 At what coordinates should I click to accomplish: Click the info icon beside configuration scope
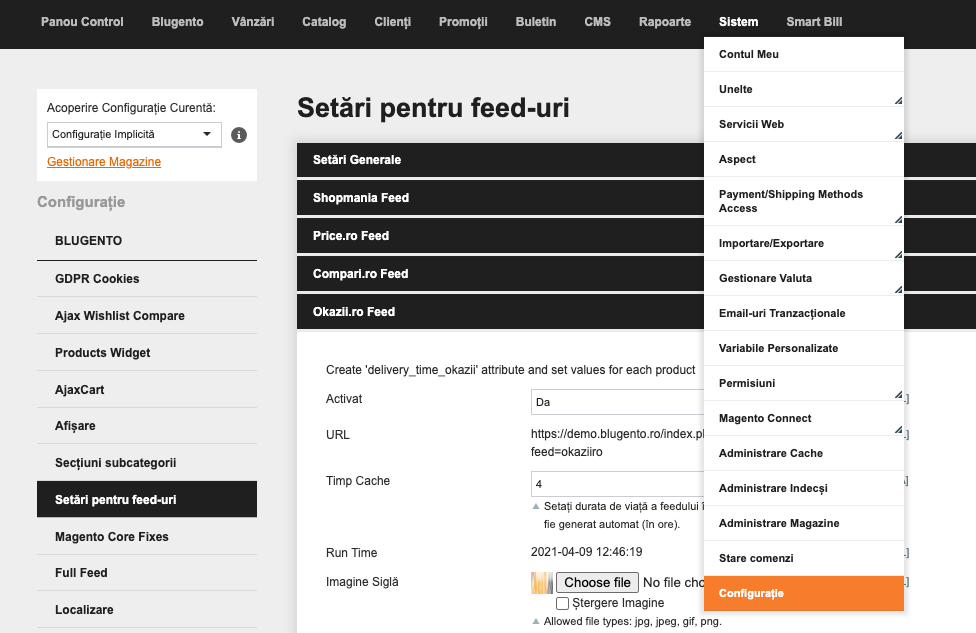238,135
